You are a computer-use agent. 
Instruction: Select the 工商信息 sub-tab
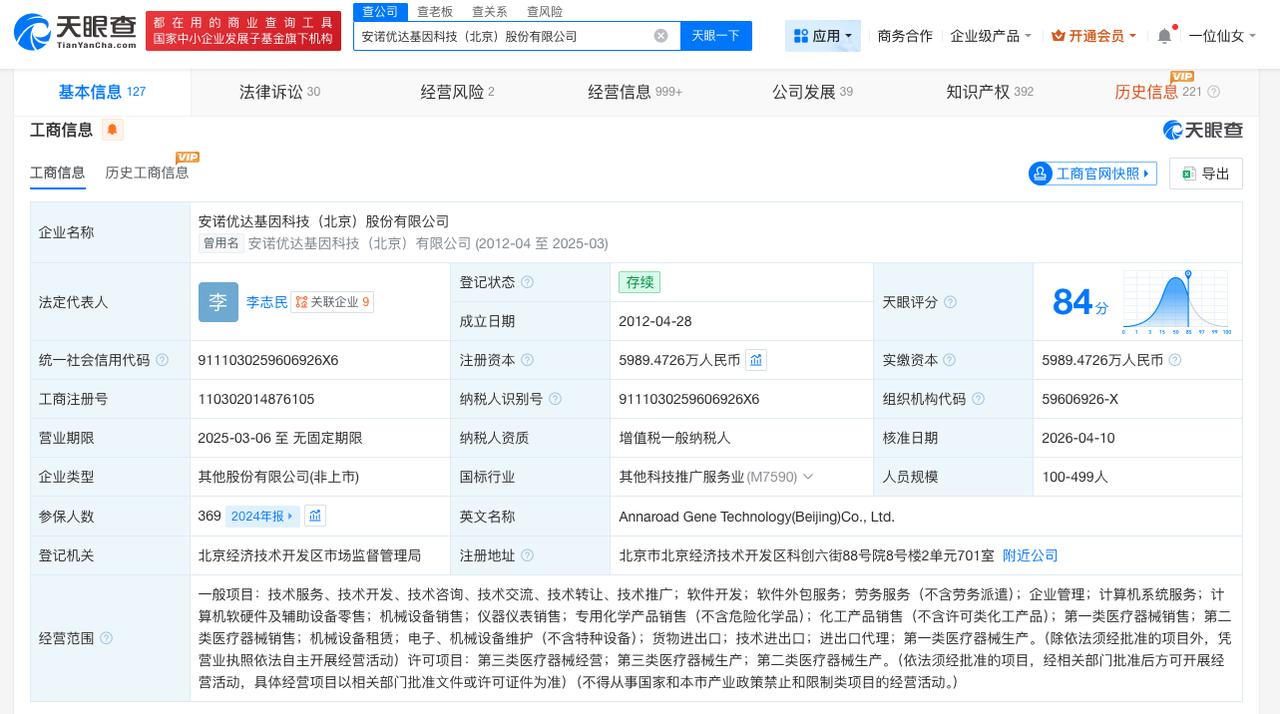[58, 173]
